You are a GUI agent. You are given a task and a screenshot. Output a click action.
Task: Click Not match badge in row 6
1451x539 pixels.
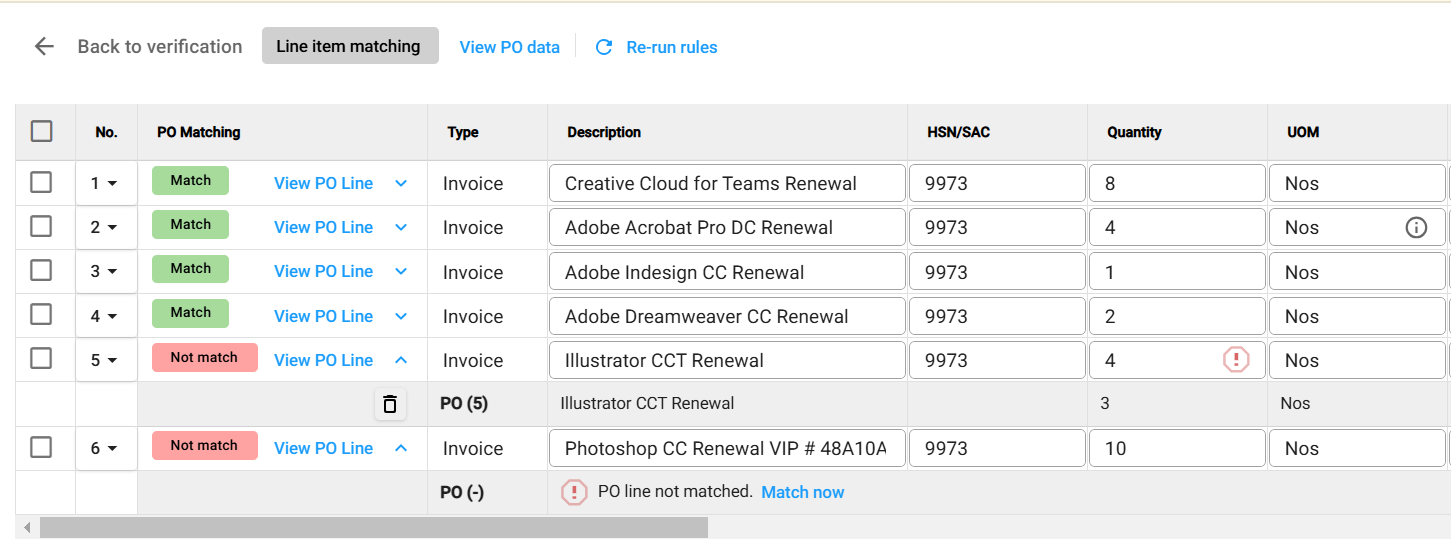click(204, 445)
